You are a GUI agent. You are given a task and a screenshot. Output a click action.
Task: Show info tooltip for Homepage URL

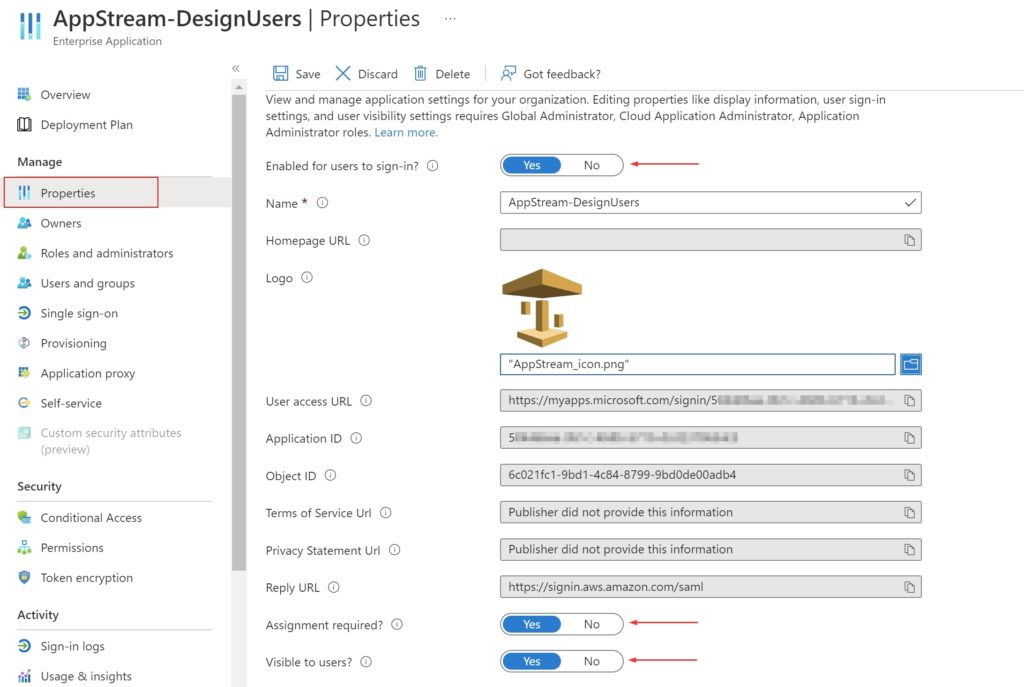pyautogui.click(x=364, y=240)
